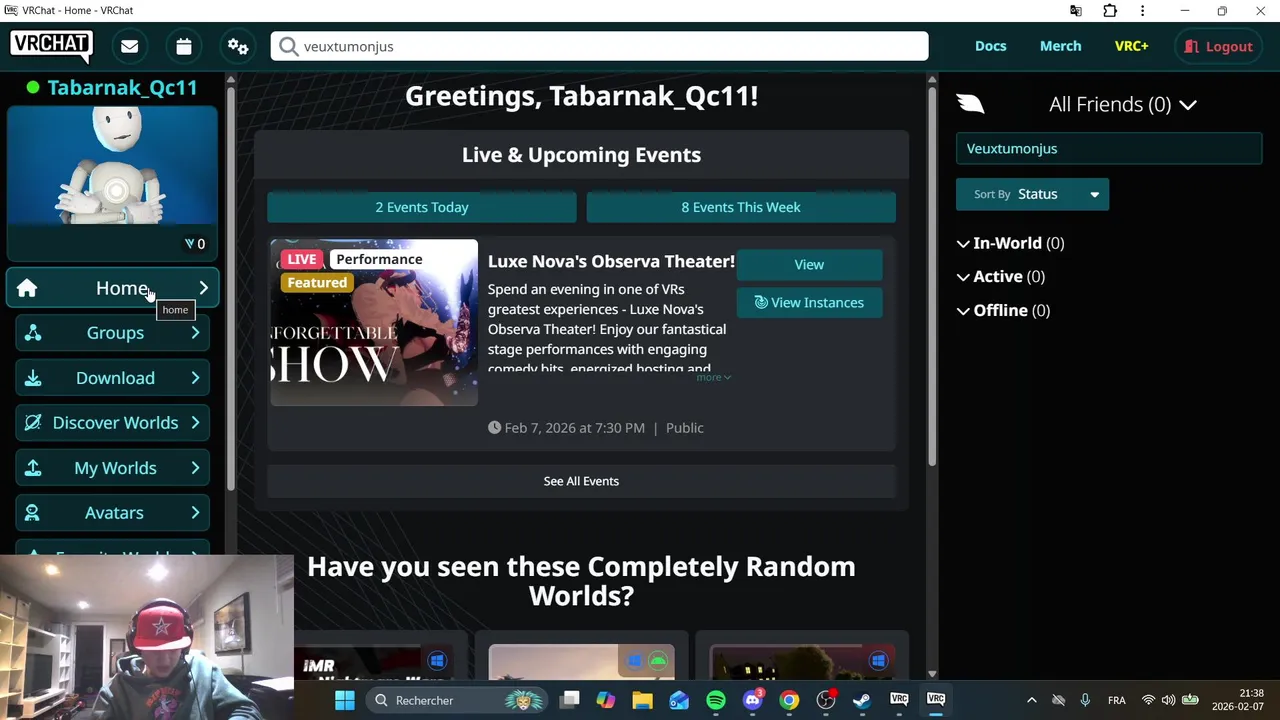
Task: Click the main search field
Action: pyautogui.click(x=599, y=46)
